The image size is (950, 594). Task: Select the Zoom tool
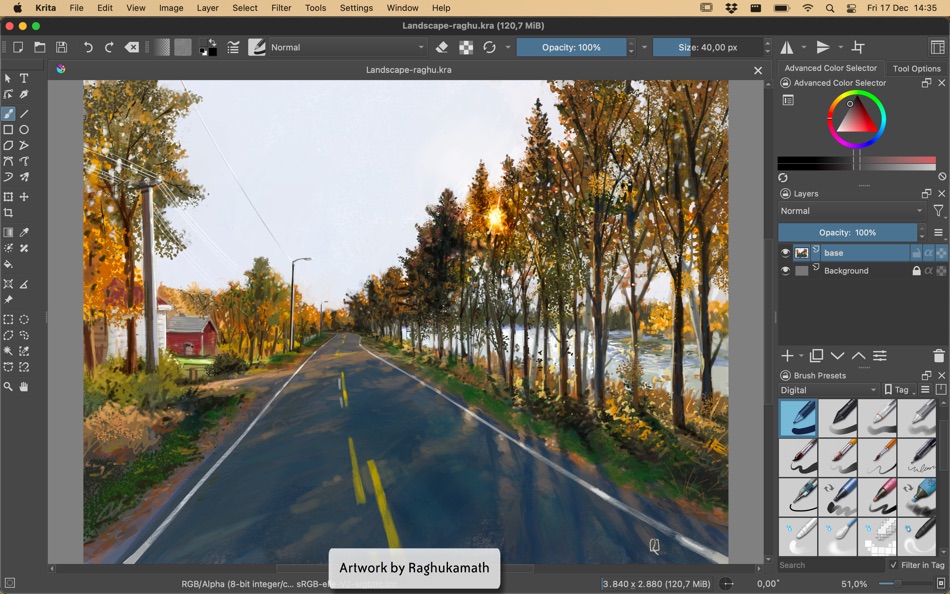(8, 386)
